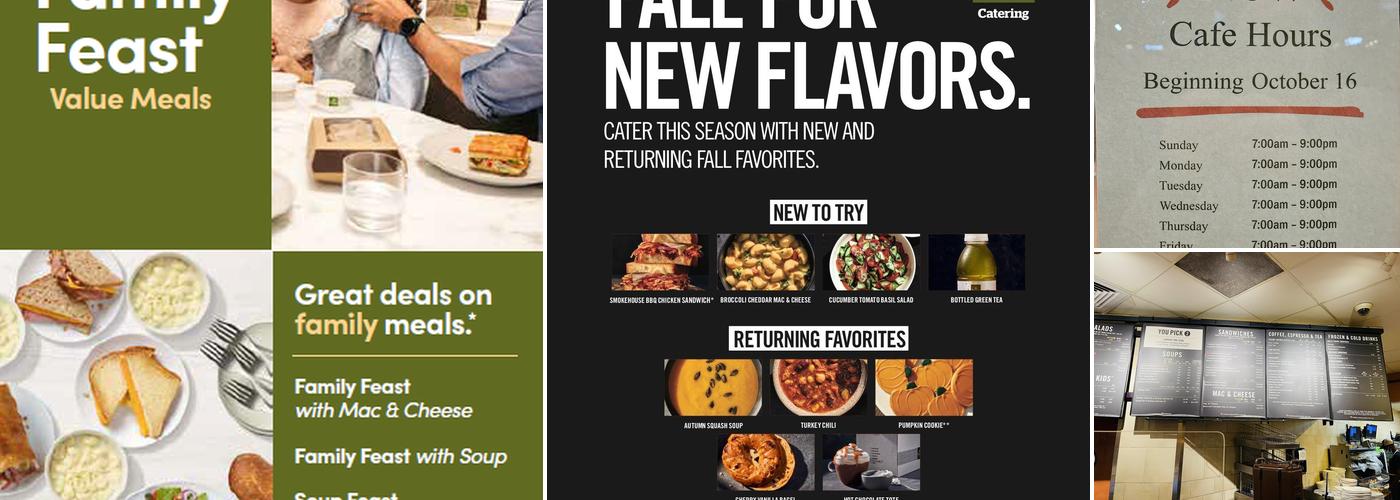Open the Pumpkin Cookie picture
The width and height of the screenshot is (1400, 500).
924,388
